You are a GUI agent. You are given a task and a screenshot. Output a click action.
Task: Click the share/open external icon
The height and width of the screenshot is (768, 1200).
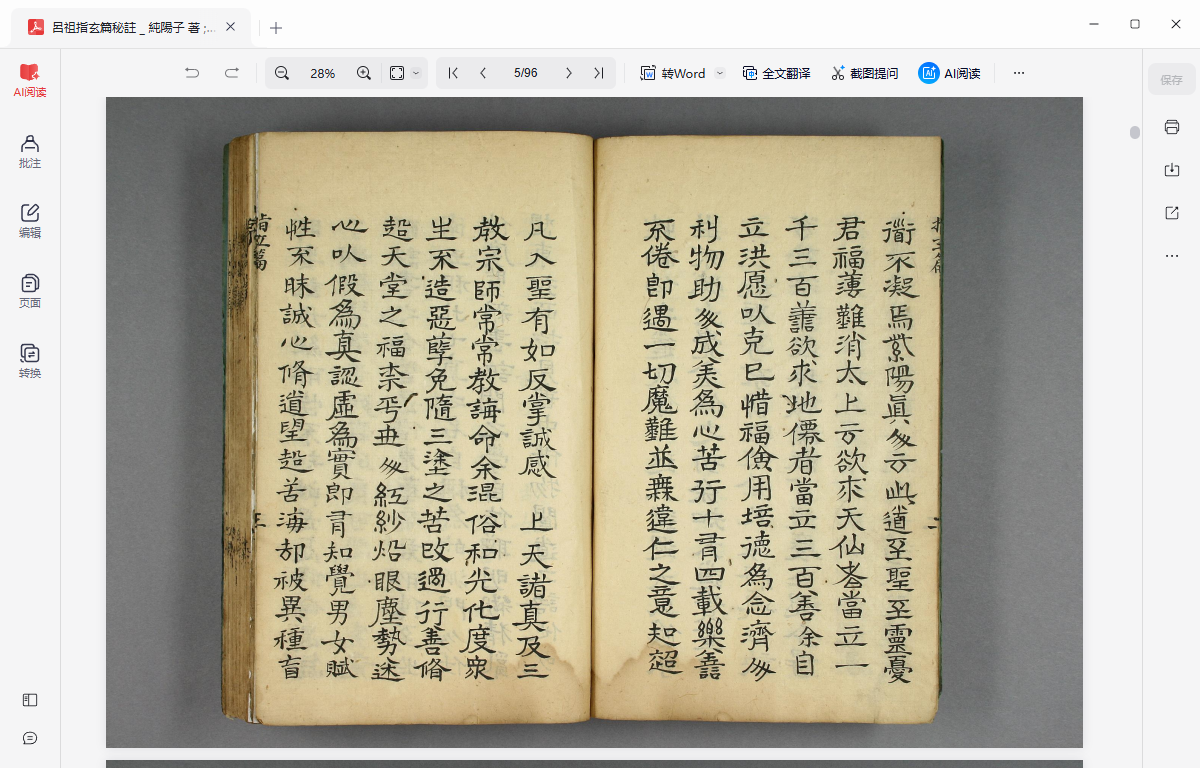click(1172, 213)
